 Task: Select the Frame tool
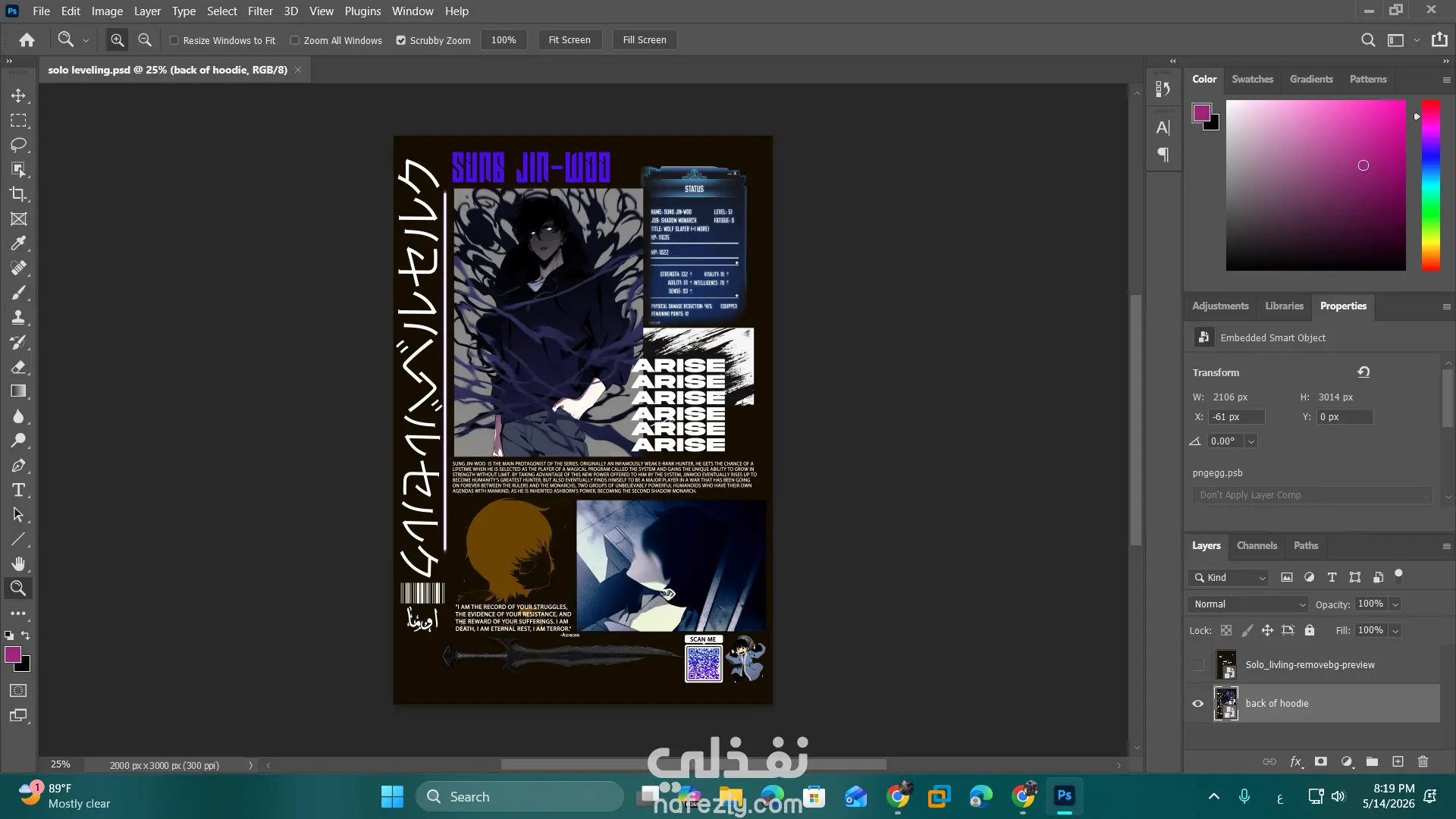(x=18, y=219)
